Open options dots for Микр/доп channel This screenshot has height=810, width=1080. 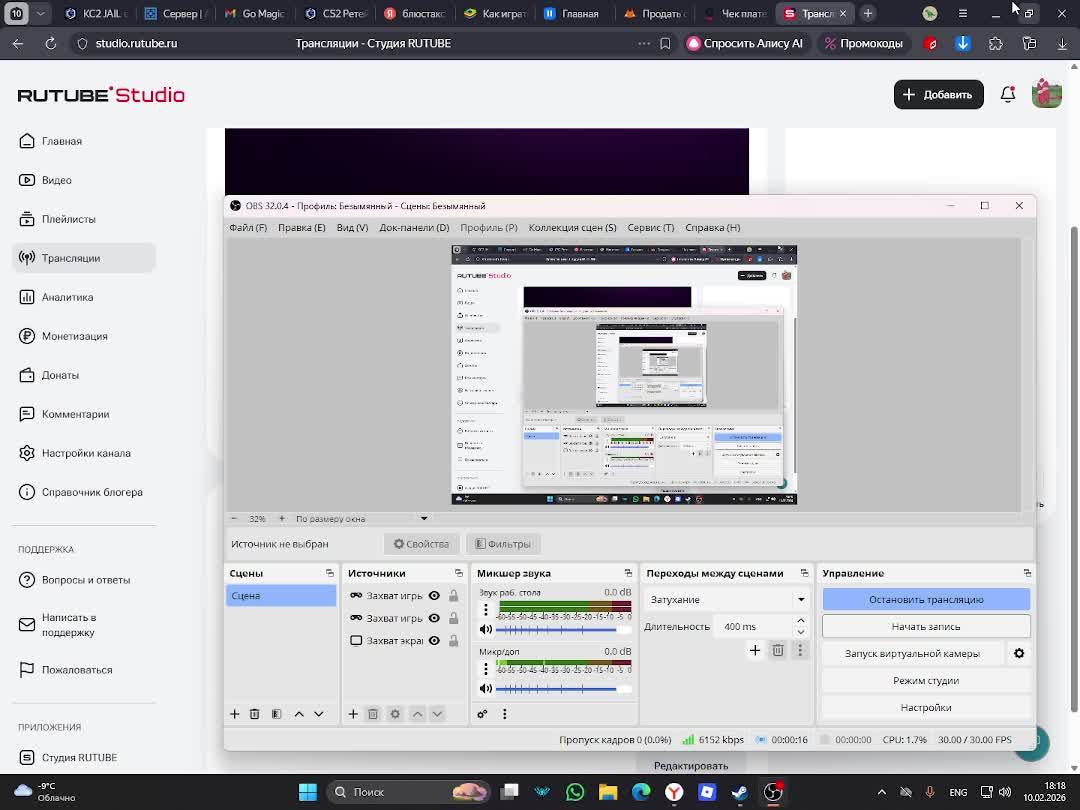tap(486, 669)
